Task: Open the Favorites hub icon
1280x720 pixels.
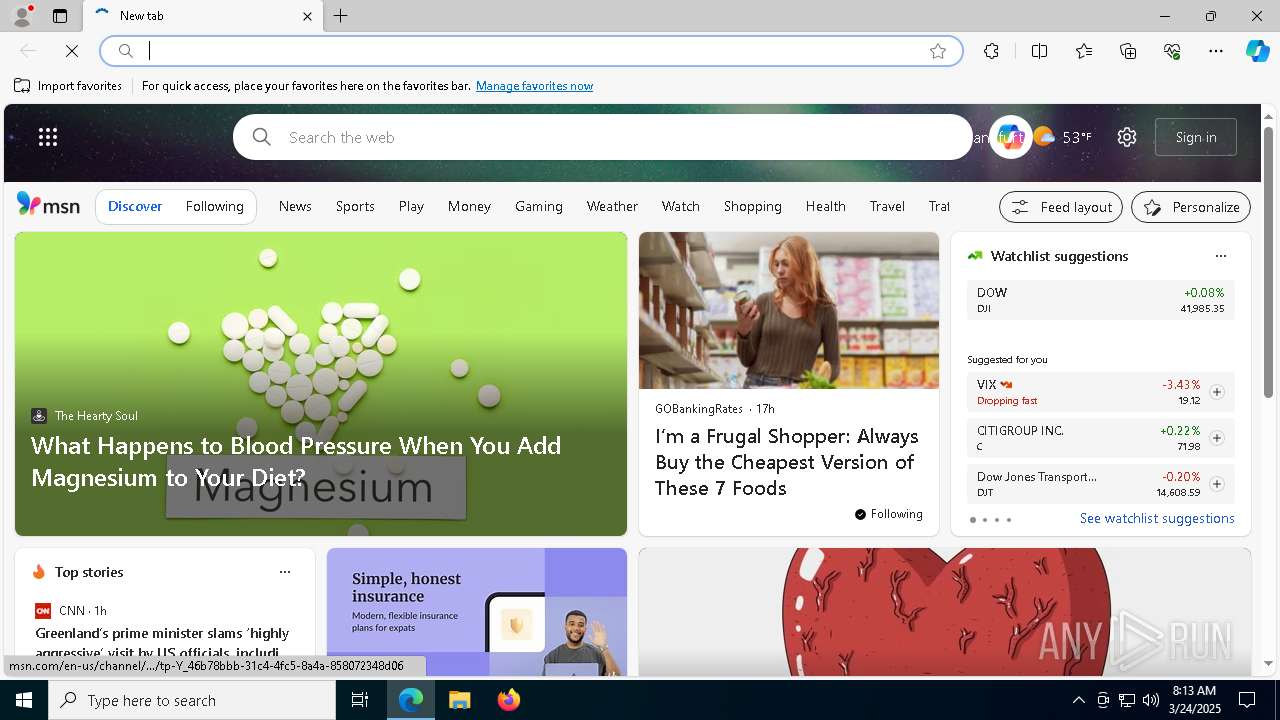Action: [1084, 51]
